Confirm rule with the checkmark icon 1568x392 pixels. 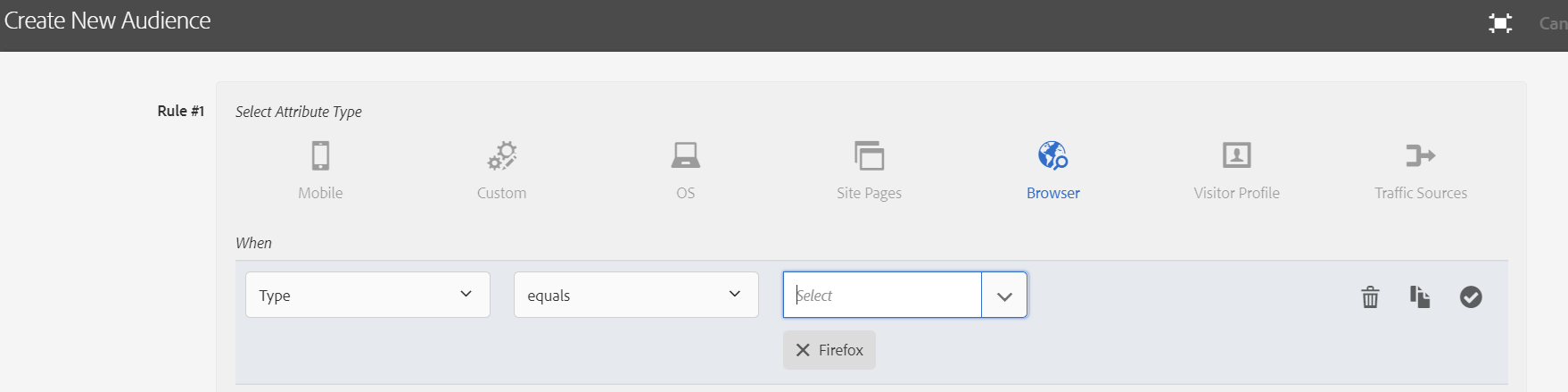(1471, 296)
